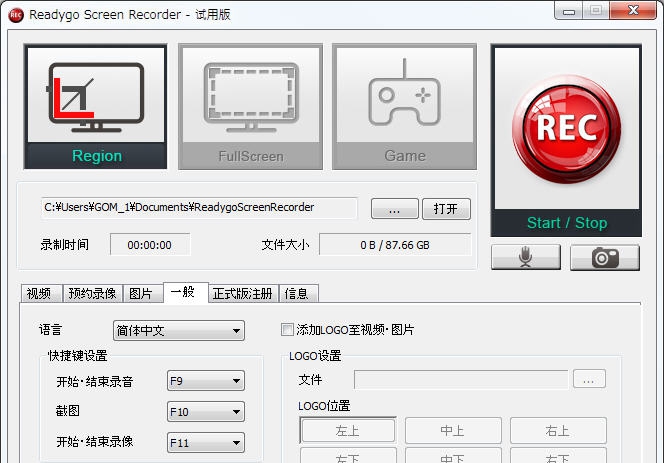Image resolution: width=664 pixels, height=463 pixels.
Task: Take a screenshot with the camera button
Action: coord(604,257)
